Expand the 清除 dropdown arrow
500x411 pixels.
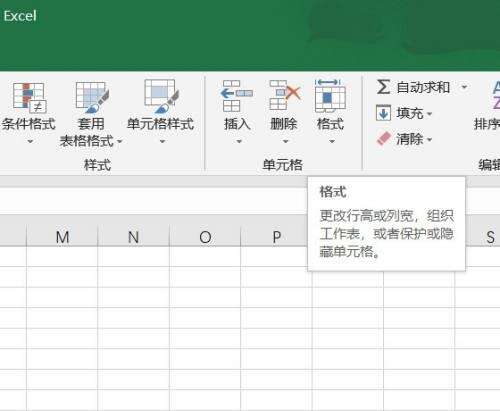(429, 140)
